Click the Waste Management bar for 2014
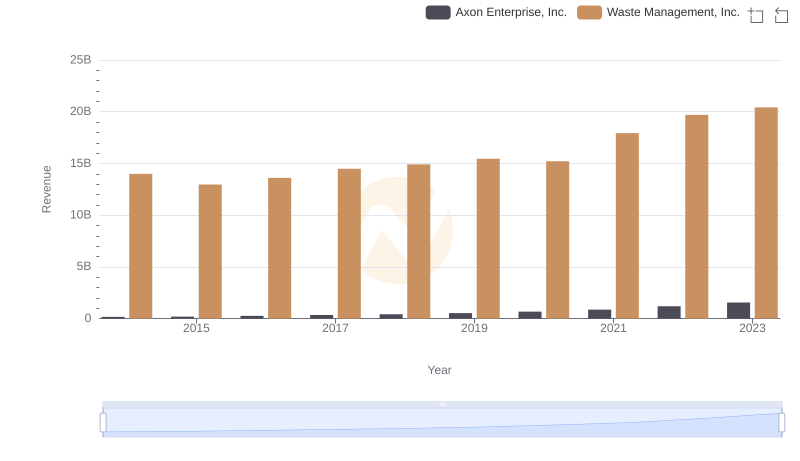Image resolution: width=800 pixels, height=461 pixels. 141,246
